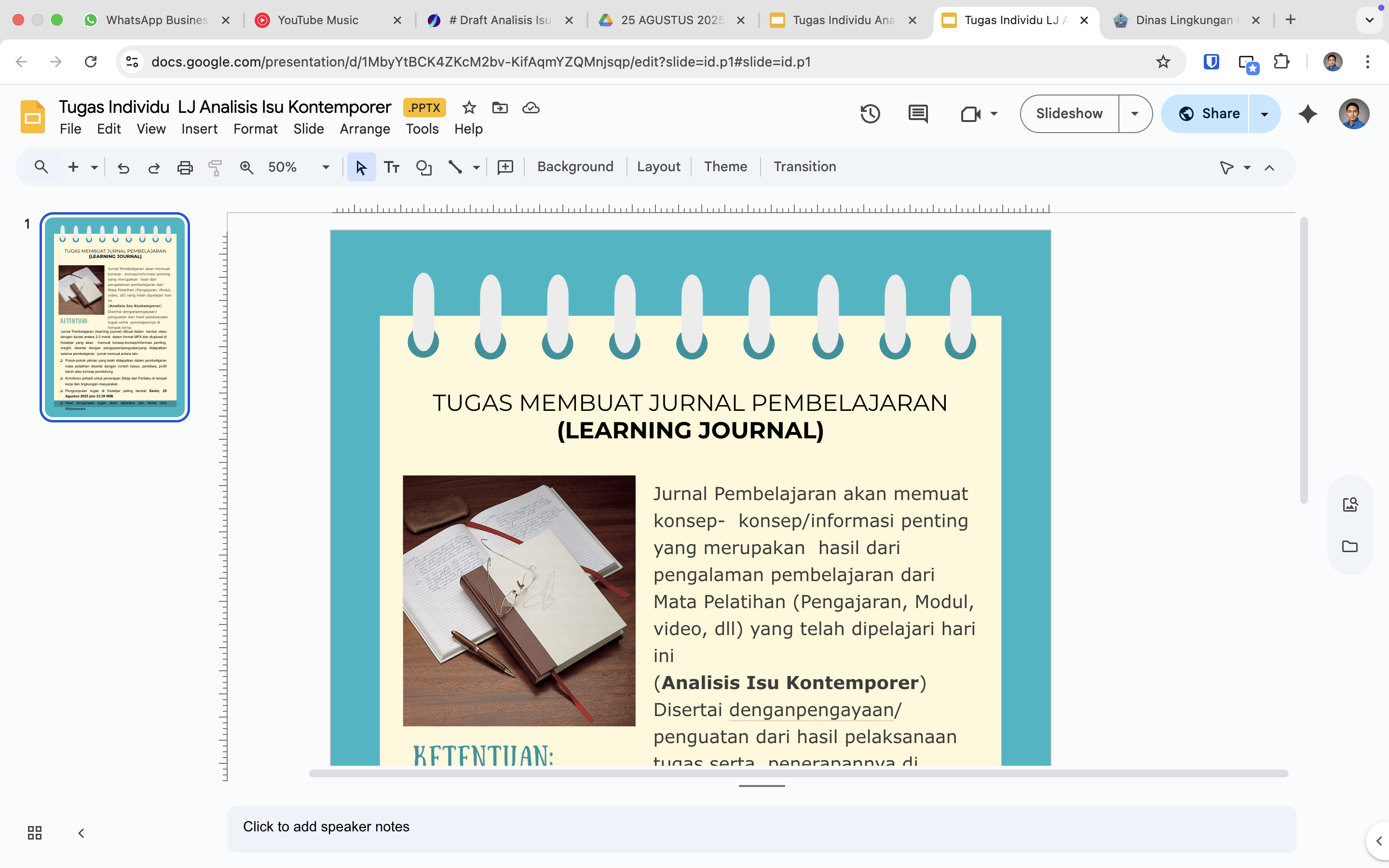
Task: Switch to grid view
Action: click(34, 832)
